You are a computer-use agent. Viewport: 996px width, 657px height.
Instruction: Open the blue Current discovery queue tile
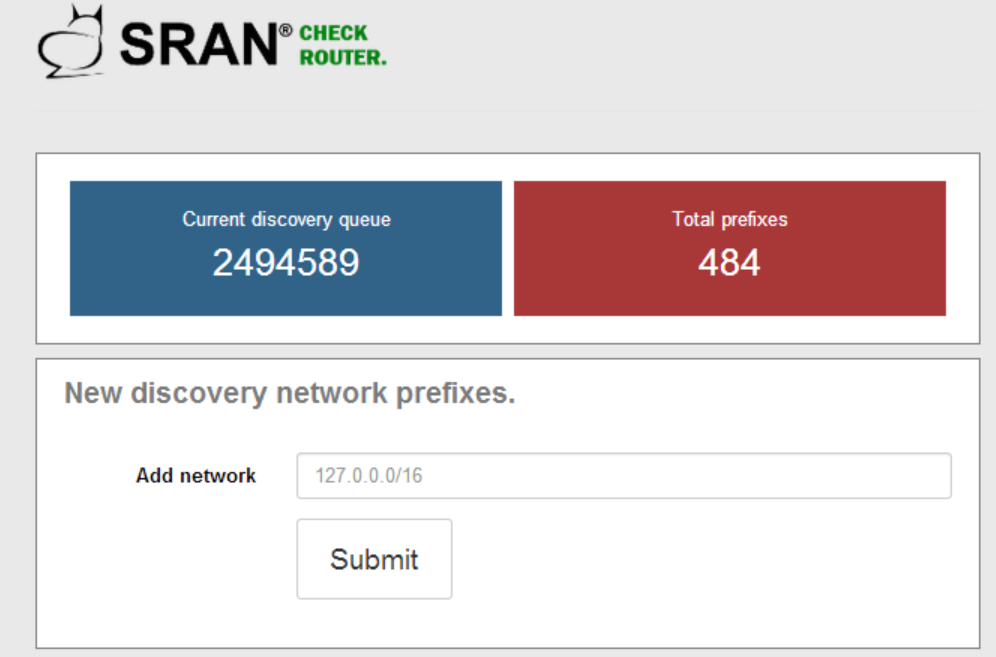pos(286,248)
